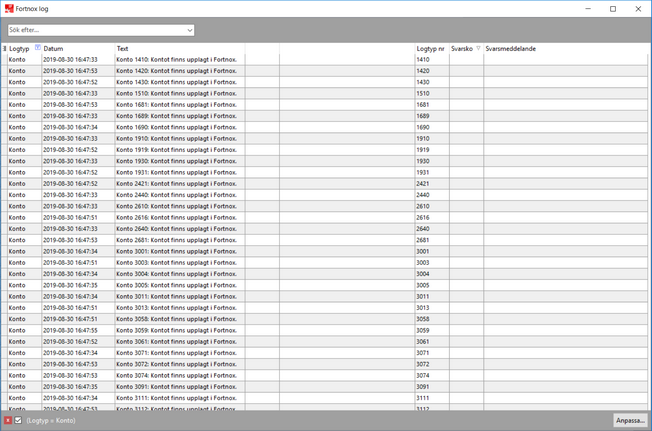This screenshot has width=652, height=431.
Task: Click Logtyp cell in the Konto 3074 row
Action: pyautogui.click(x=25, y=375)
